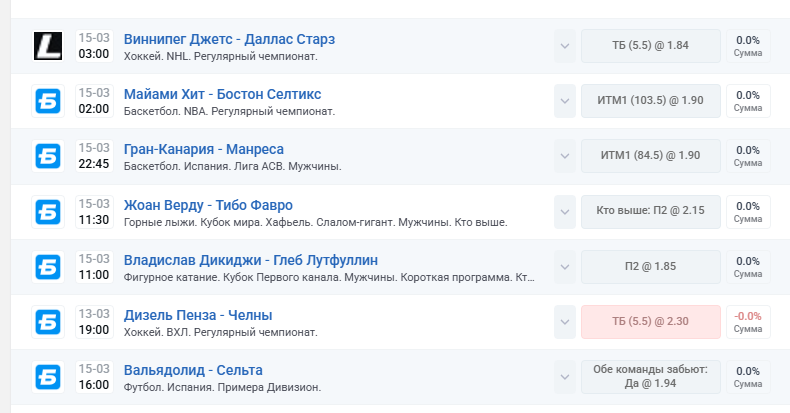Choose Обе команды забьют: Да @ 1.94
The image size is (790, 413).
pyautogui.click(x=650, y=376)
